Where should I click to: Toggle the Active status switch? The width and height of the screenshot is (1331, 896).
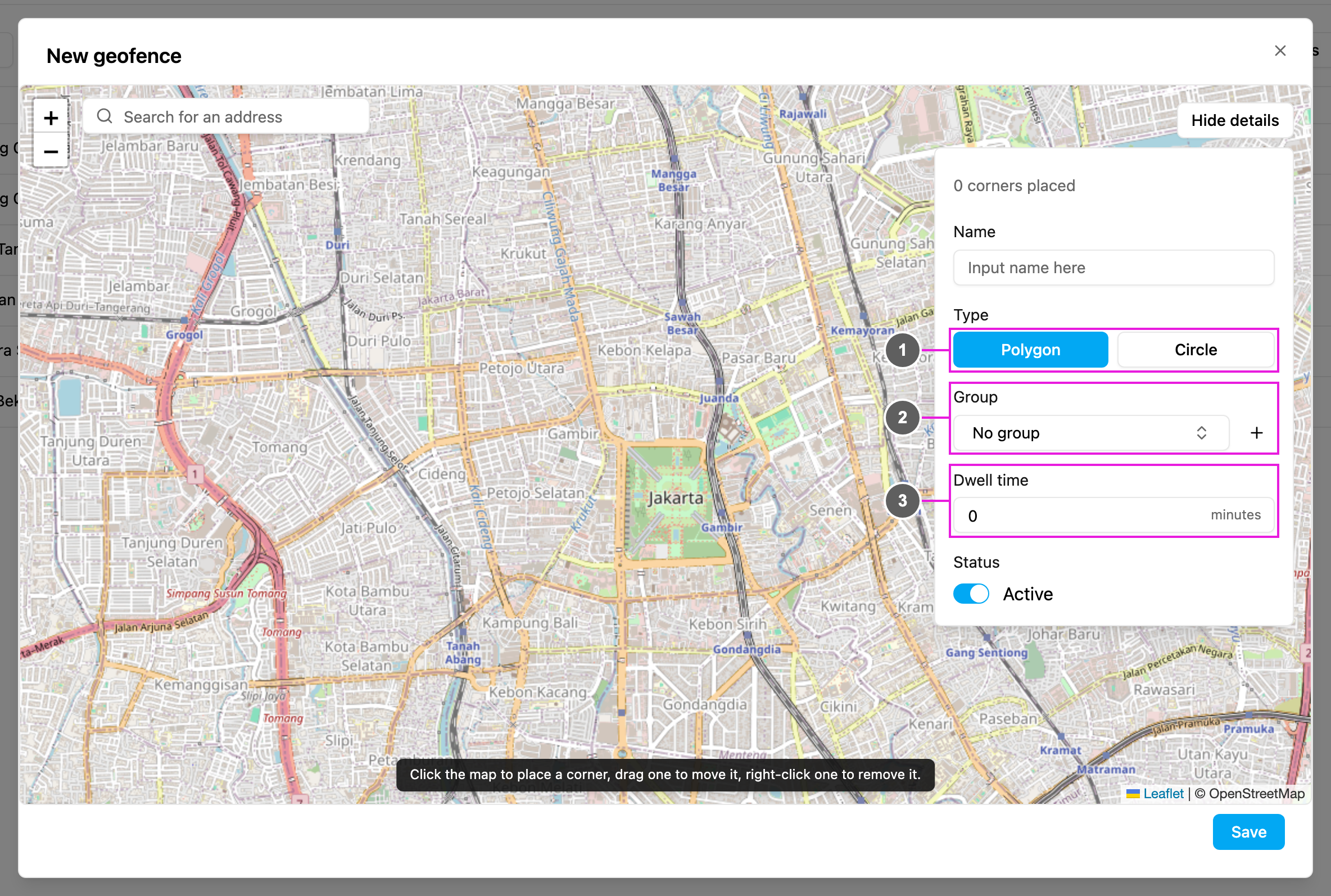971,594
